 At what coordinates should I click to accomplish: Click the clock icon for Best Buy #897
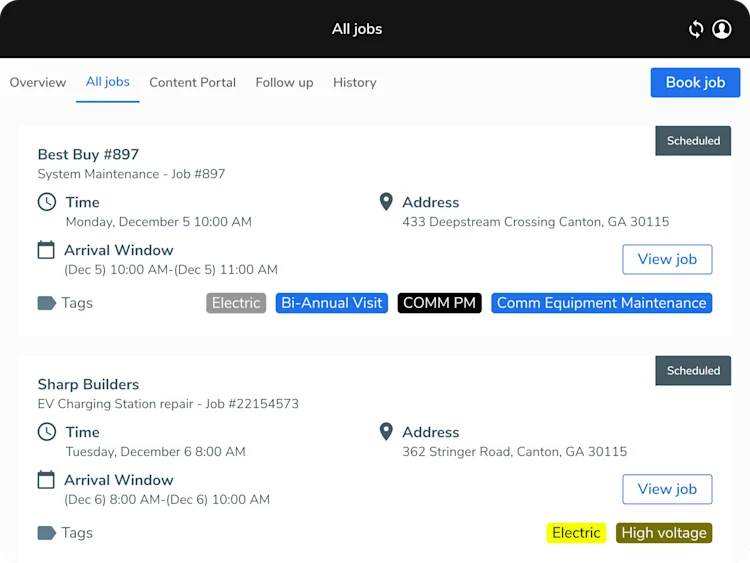47,202
